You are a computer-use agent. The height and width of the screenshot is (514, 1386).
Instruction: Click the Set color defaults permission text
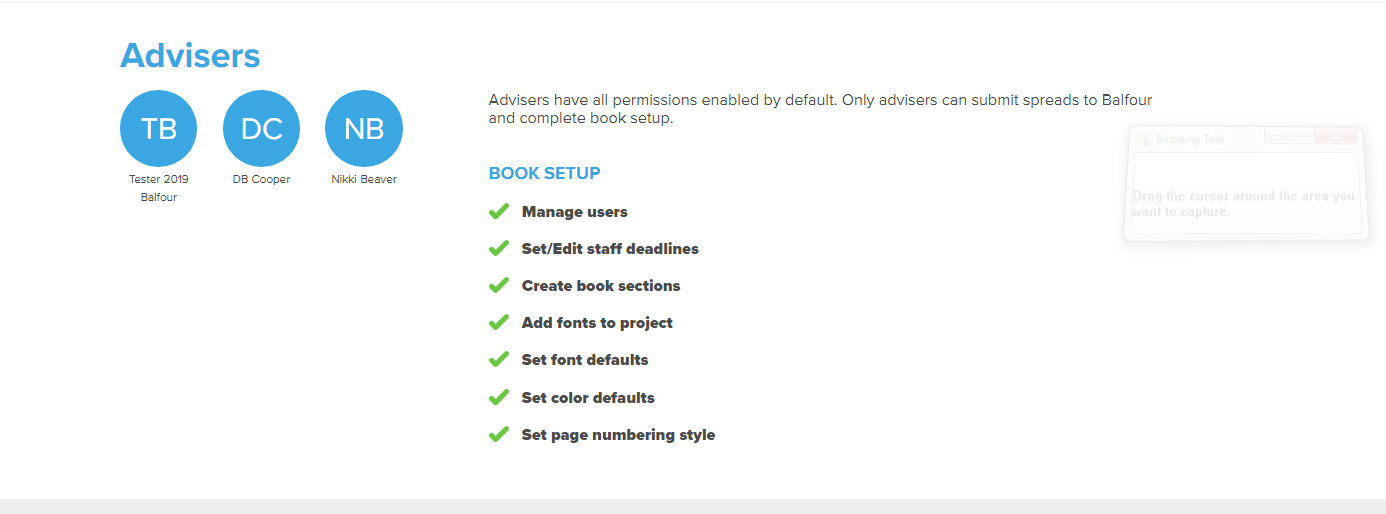(x=588, y=397)
